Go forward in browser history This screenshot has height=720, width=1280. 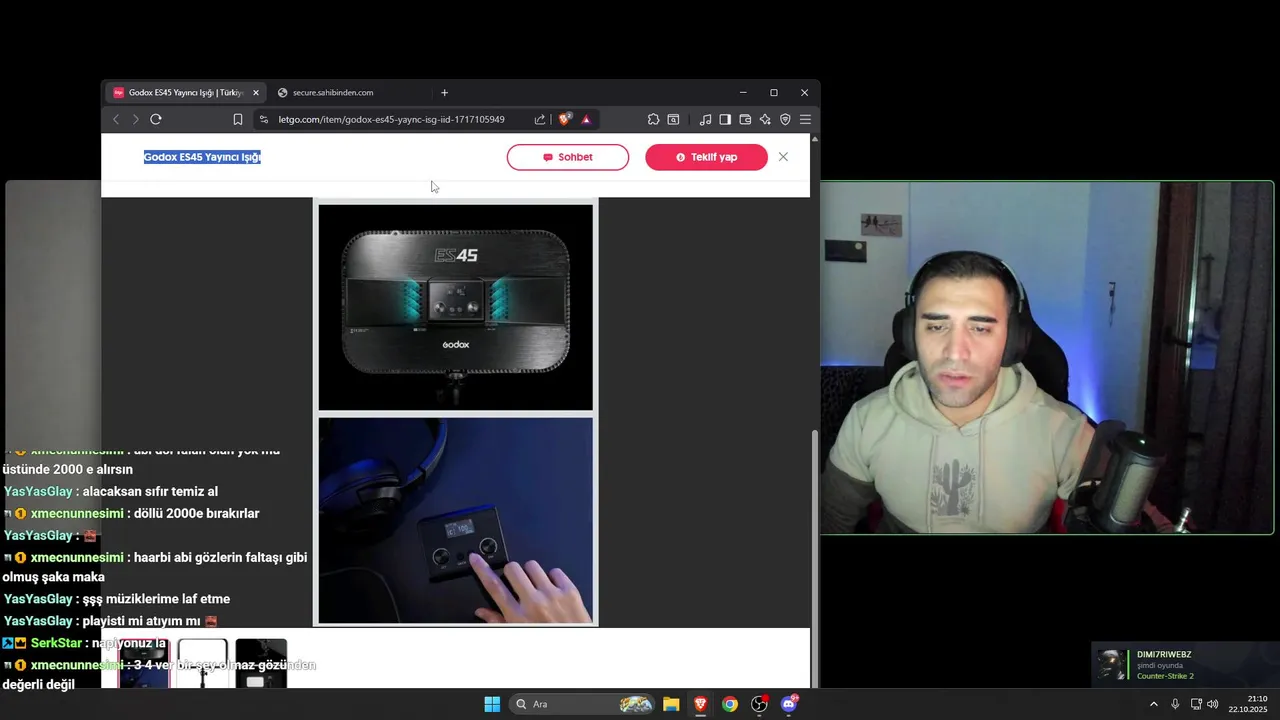tap(136, 119)
